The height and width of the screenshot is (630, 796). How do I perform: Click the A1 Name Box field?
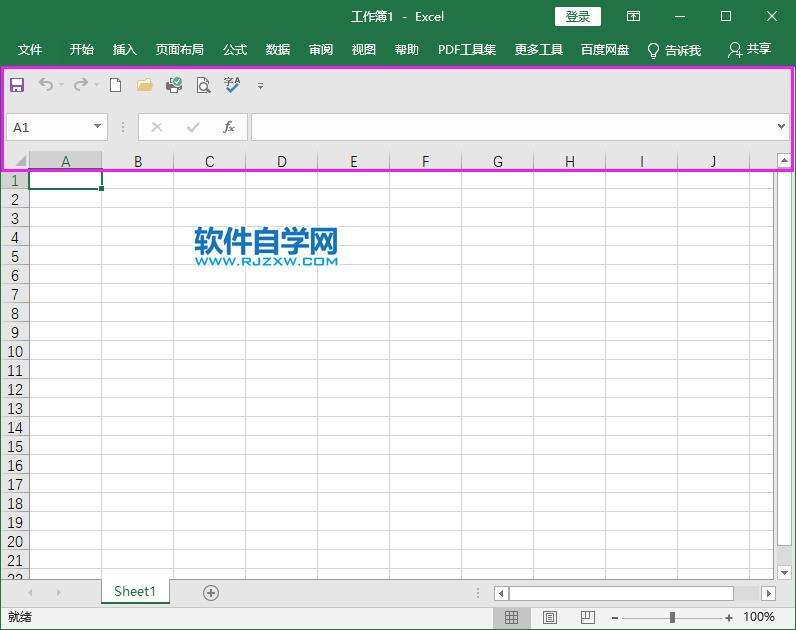(x=51, y=127)
